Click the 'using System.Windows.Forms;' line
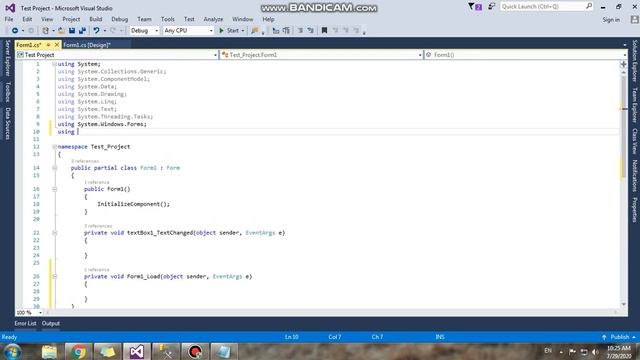Viewport: 640px width, 360px height. pos(102,124)
